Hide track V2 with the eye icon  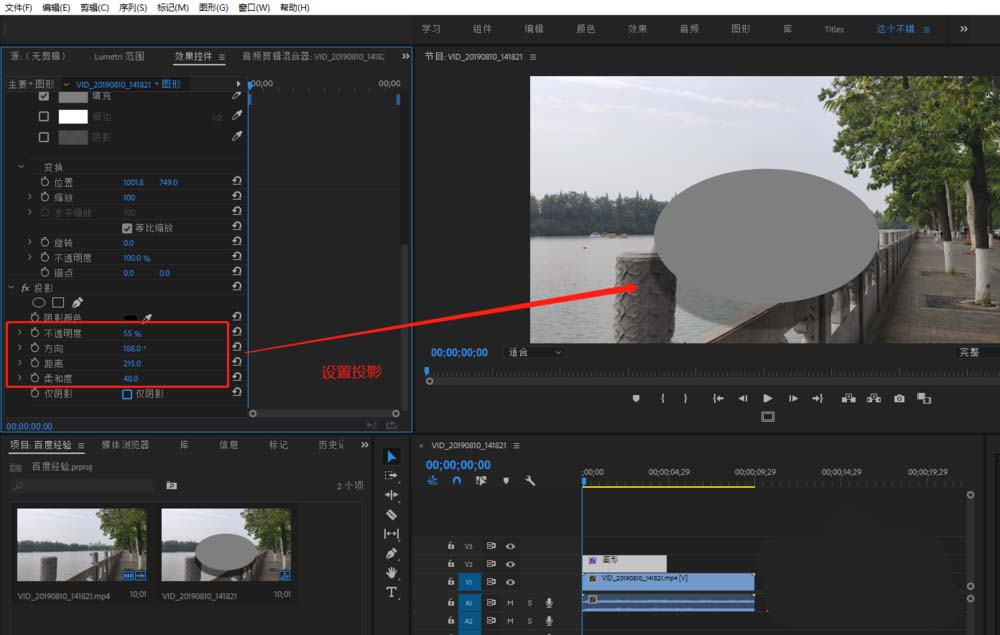pos(511,564)
